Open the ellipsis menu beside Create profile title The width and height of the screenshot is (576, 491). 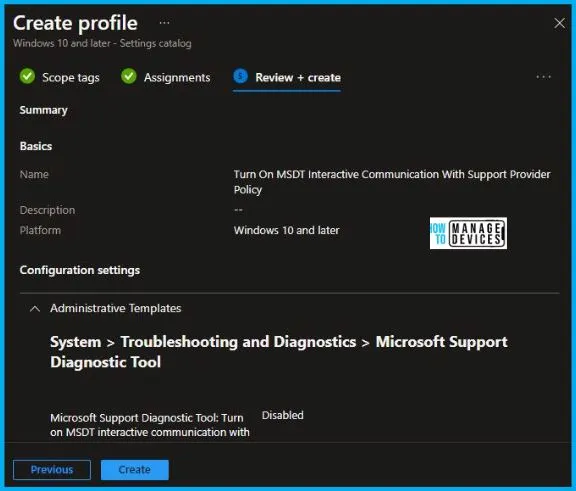click(x=164, y=23)
